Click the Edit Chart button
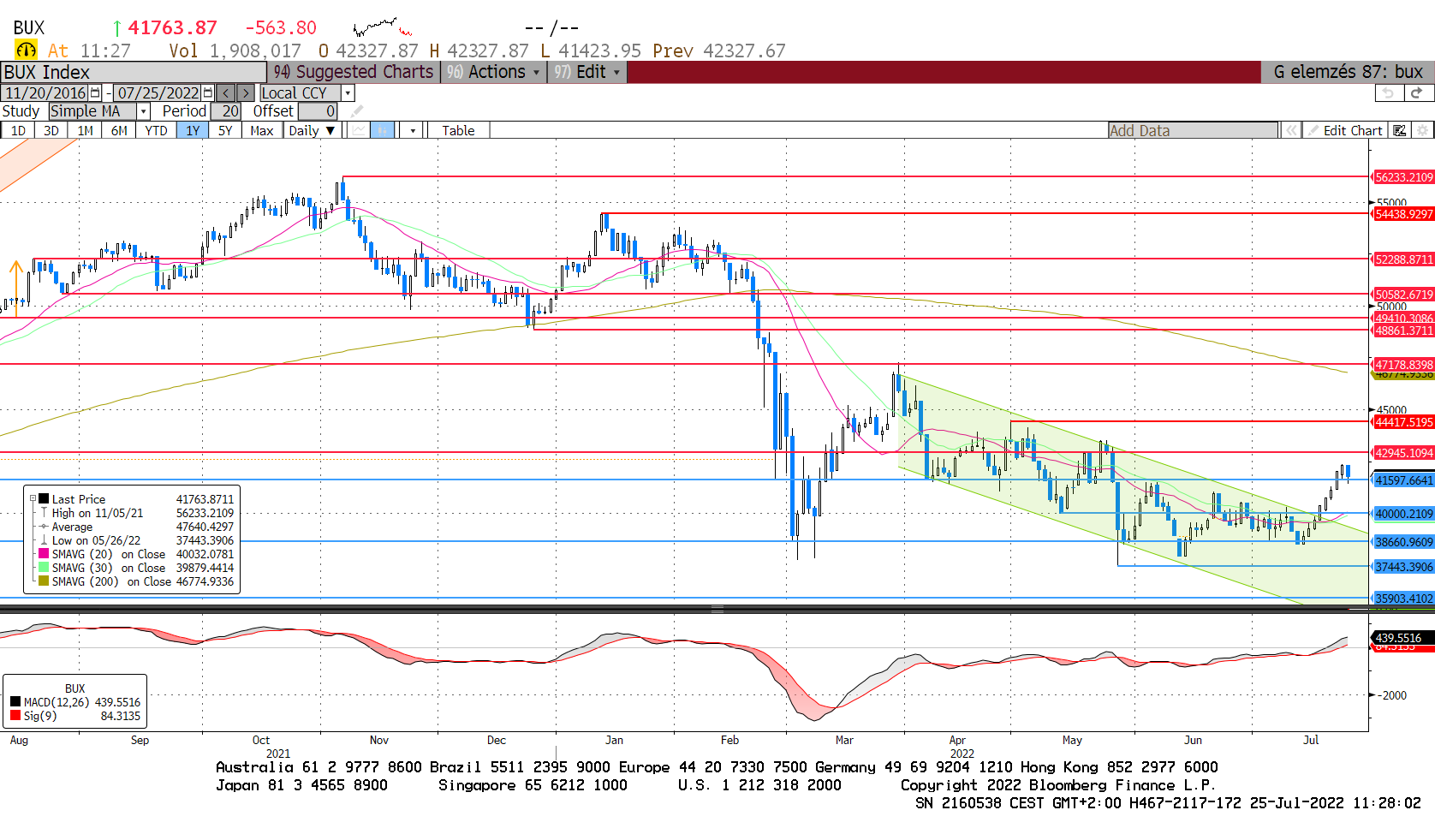Image resolution: width=1435 pixels, height=840 pixels. (x=1345, y=130)
